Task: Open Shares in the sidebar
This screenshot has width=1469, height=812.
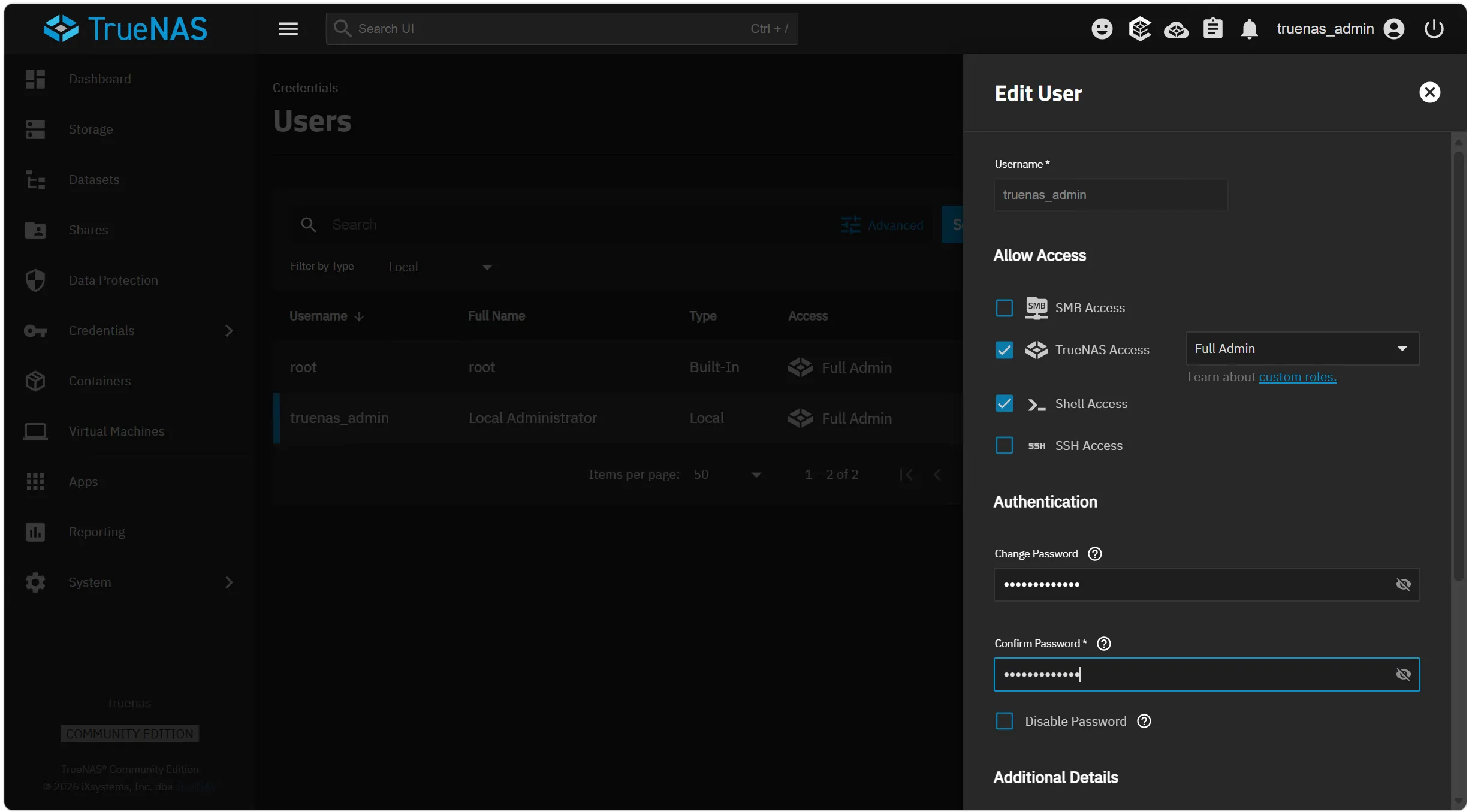Action: (88, 230)
